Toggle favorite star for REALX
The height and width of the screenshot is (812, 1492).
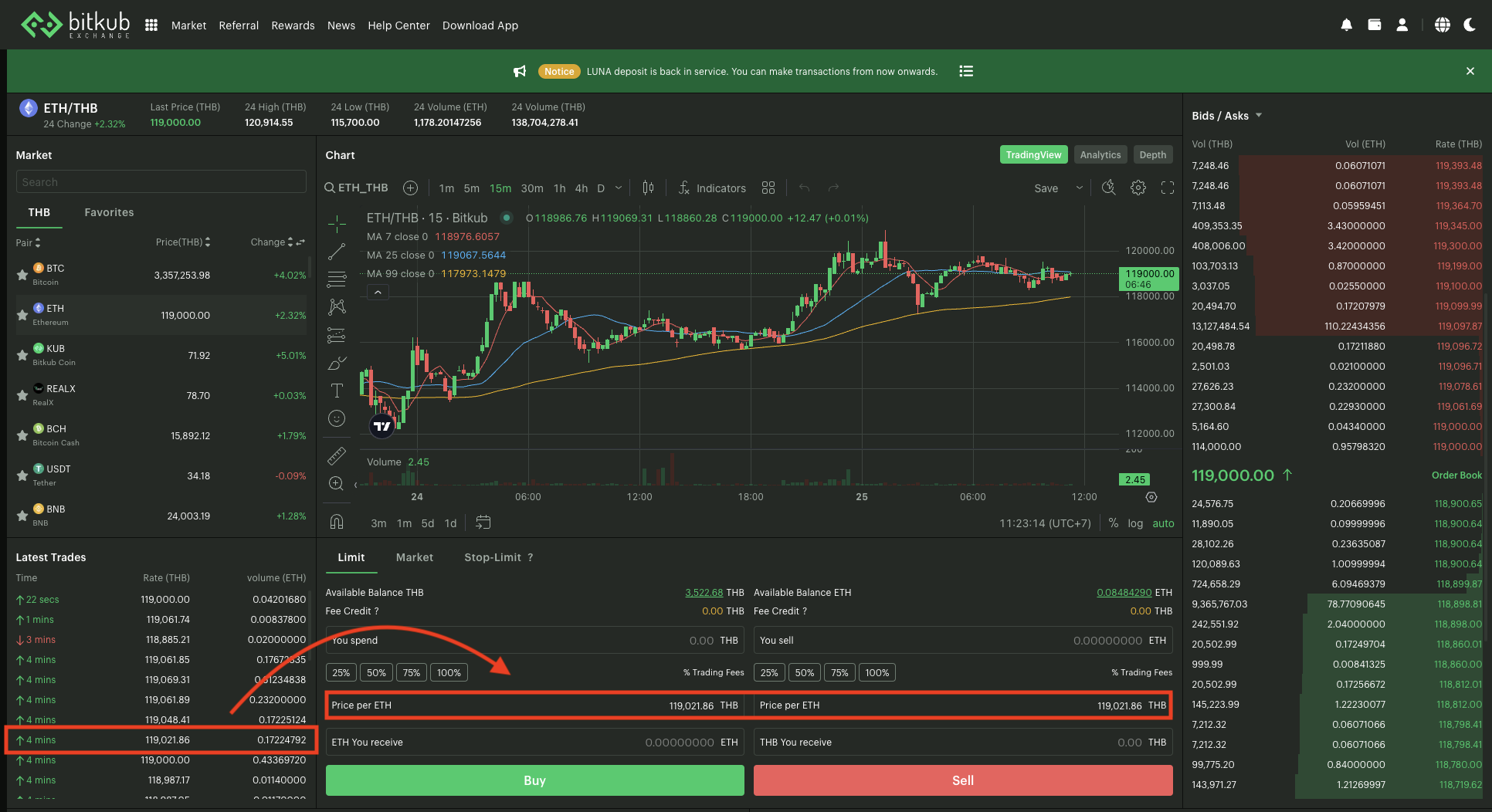[22, 395]
